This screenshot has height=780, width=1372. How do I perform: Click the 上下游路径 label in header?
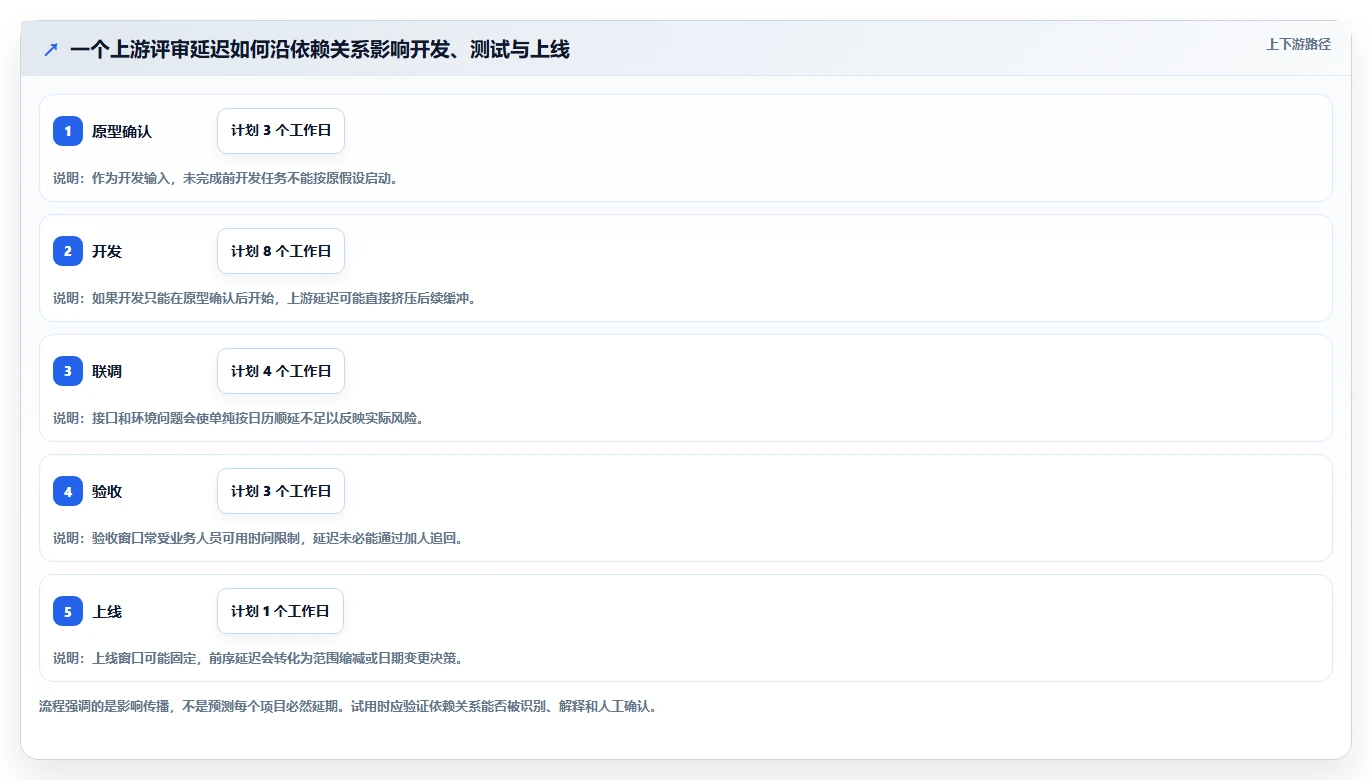[x=1298, y=45]
